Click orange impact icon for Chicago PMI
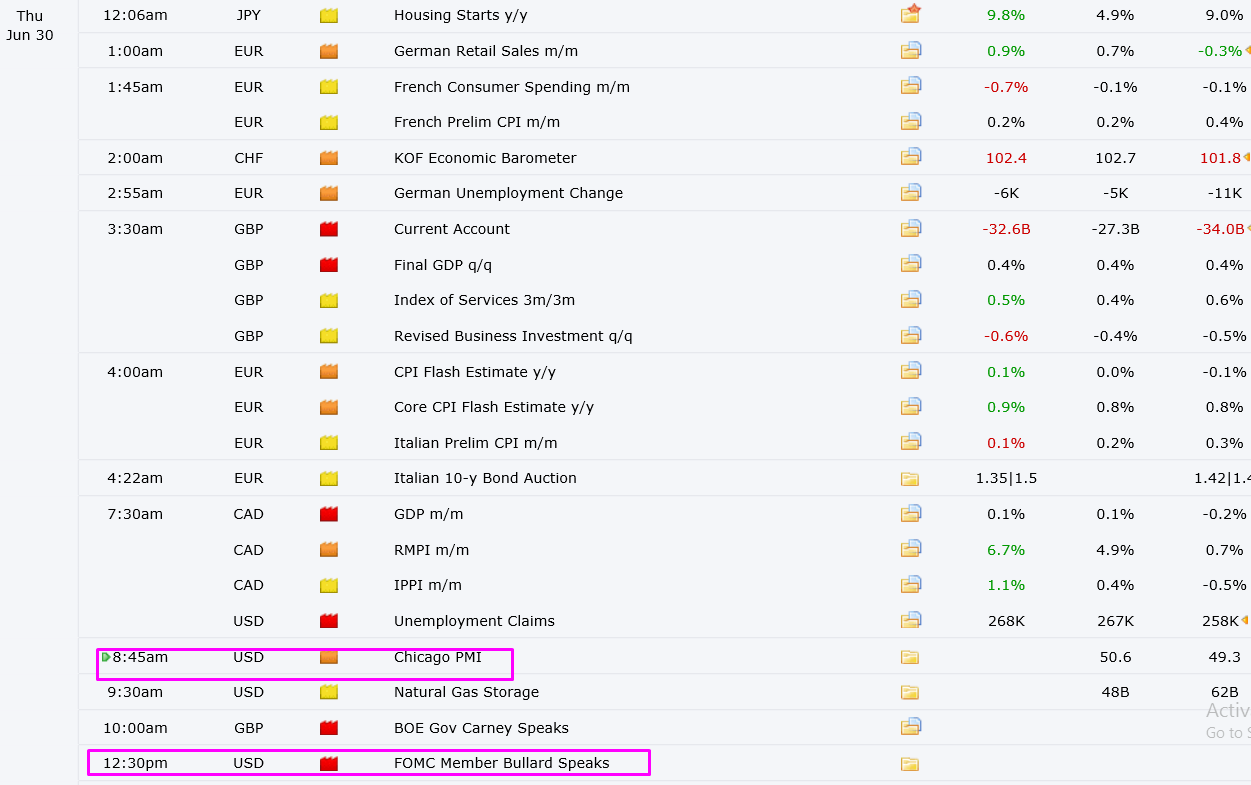 (x=329, y=657)
